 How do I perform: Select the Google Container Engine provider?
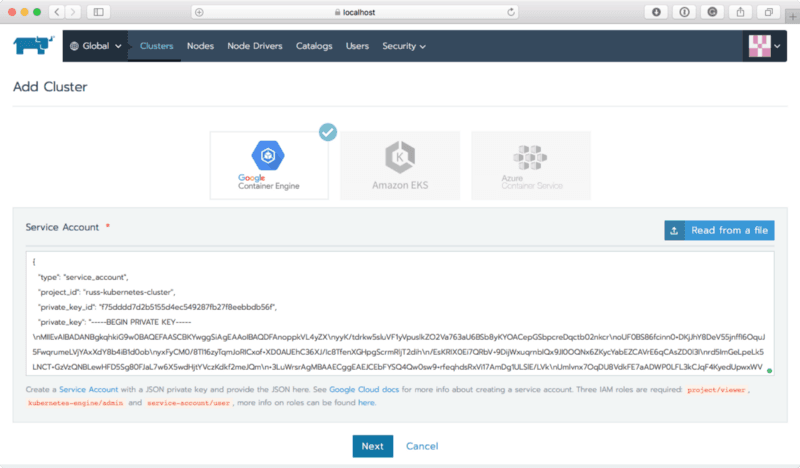269,164
